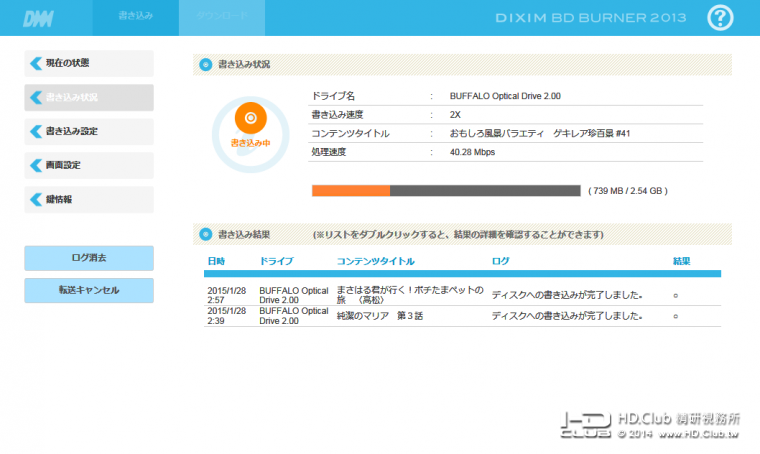Click the コンテンツタイトル column header
The image size is (760, 454).
coord(376,261)
